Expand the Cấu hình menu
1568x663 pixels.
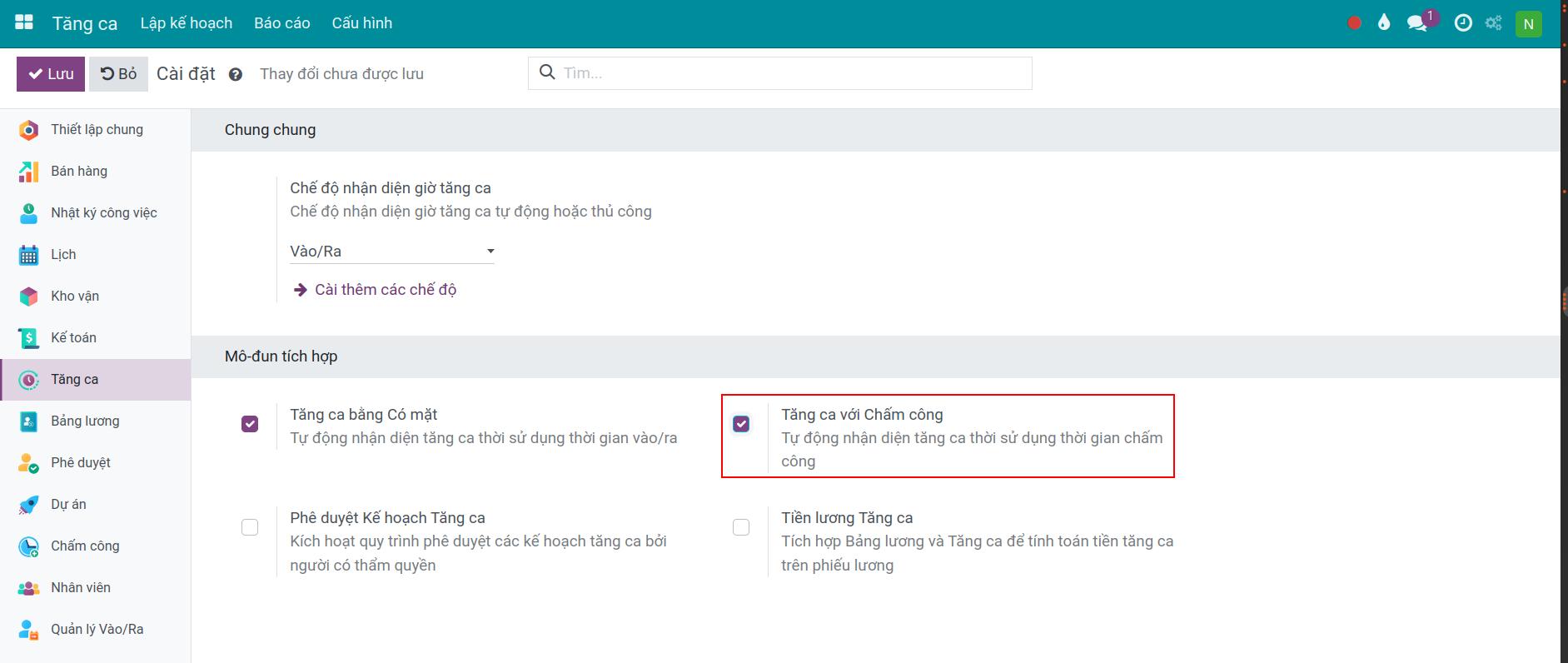[x=361, y=23]
